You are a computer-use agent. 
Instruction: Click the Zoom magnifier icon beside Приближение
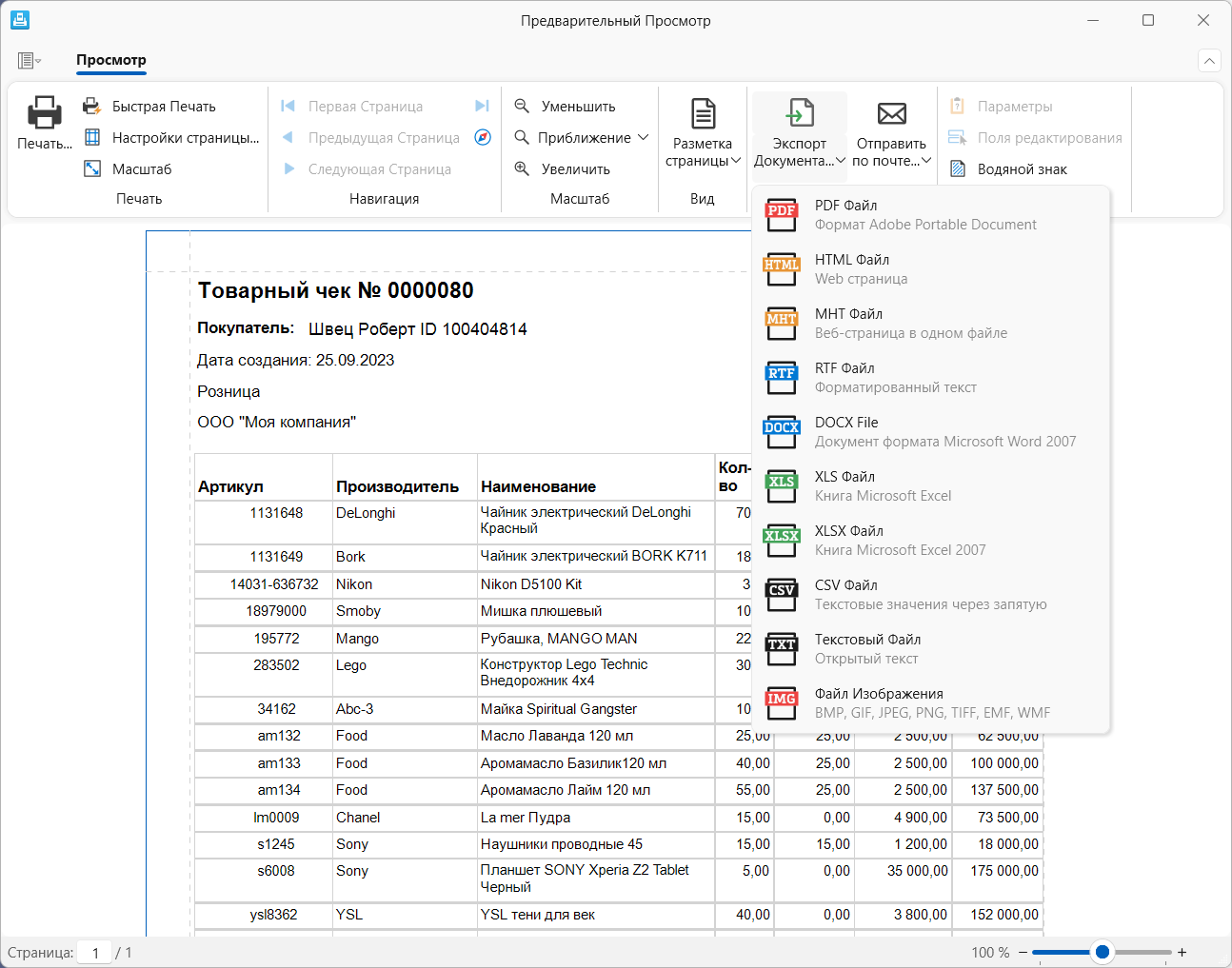coord(522,137)
